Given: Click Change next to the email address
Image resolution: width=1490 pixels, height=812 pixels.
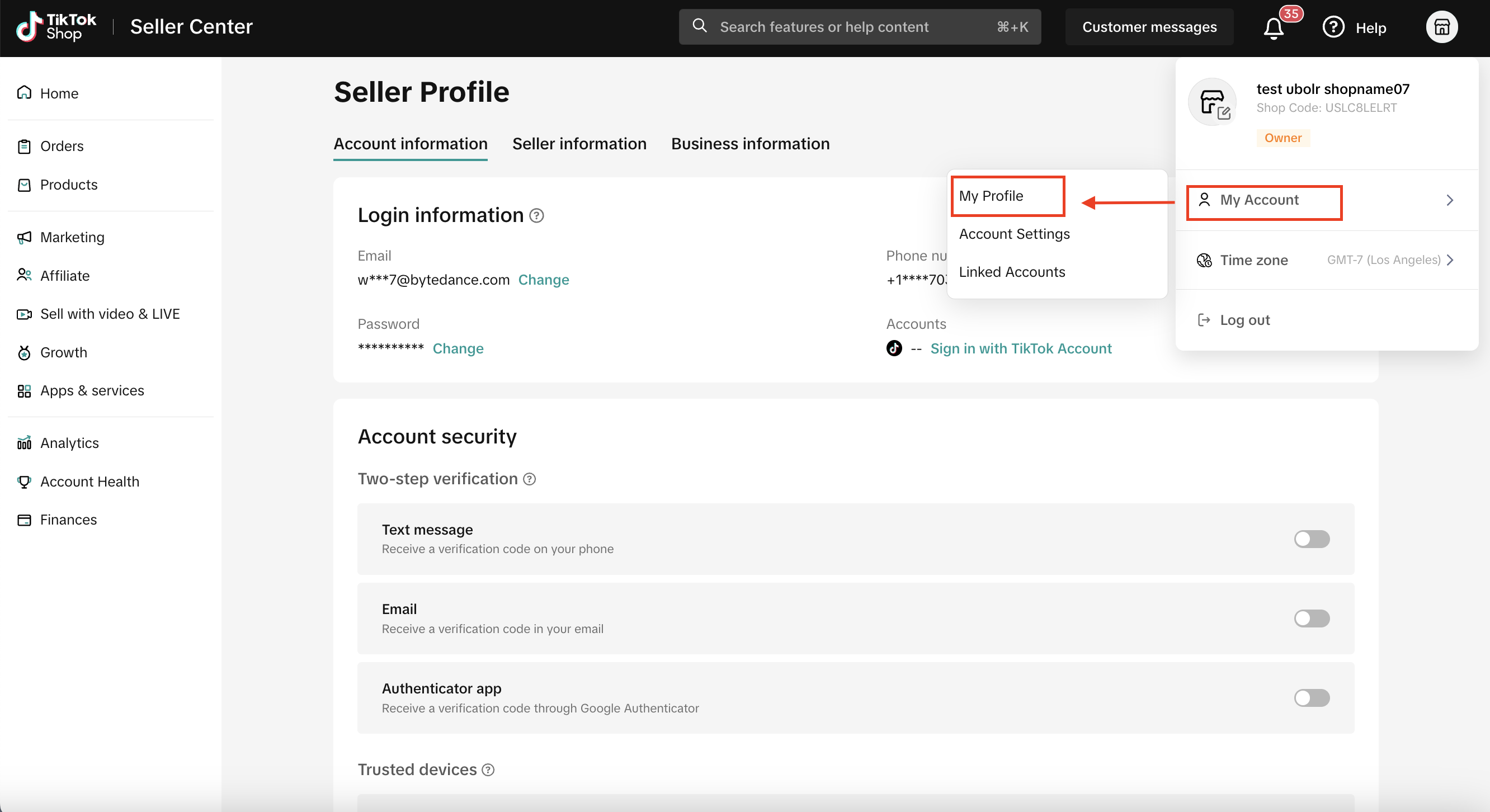Looking at the screenshot, I should 543,280.
